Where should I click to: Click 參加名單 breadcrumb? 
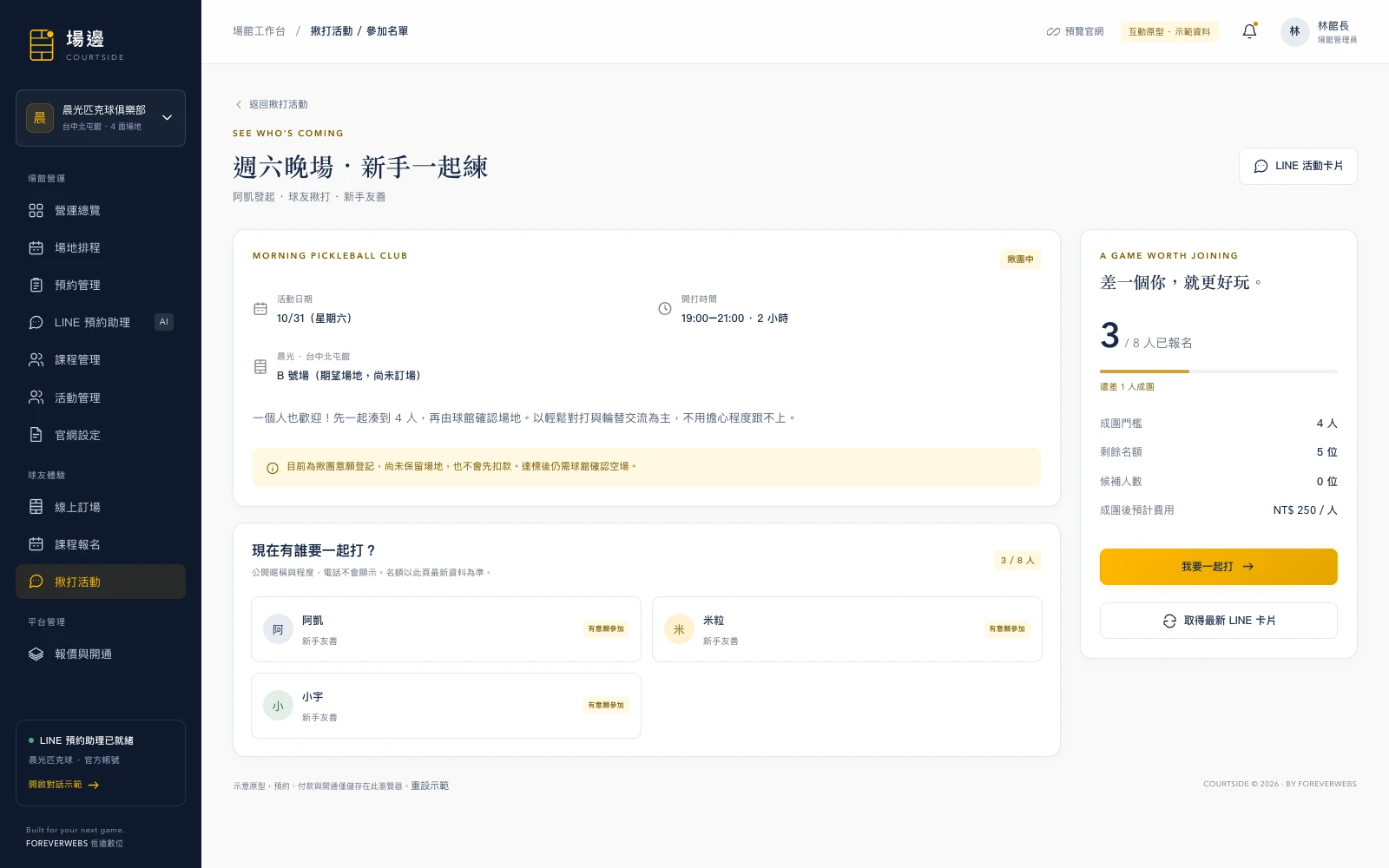click(x=387, y=31)
